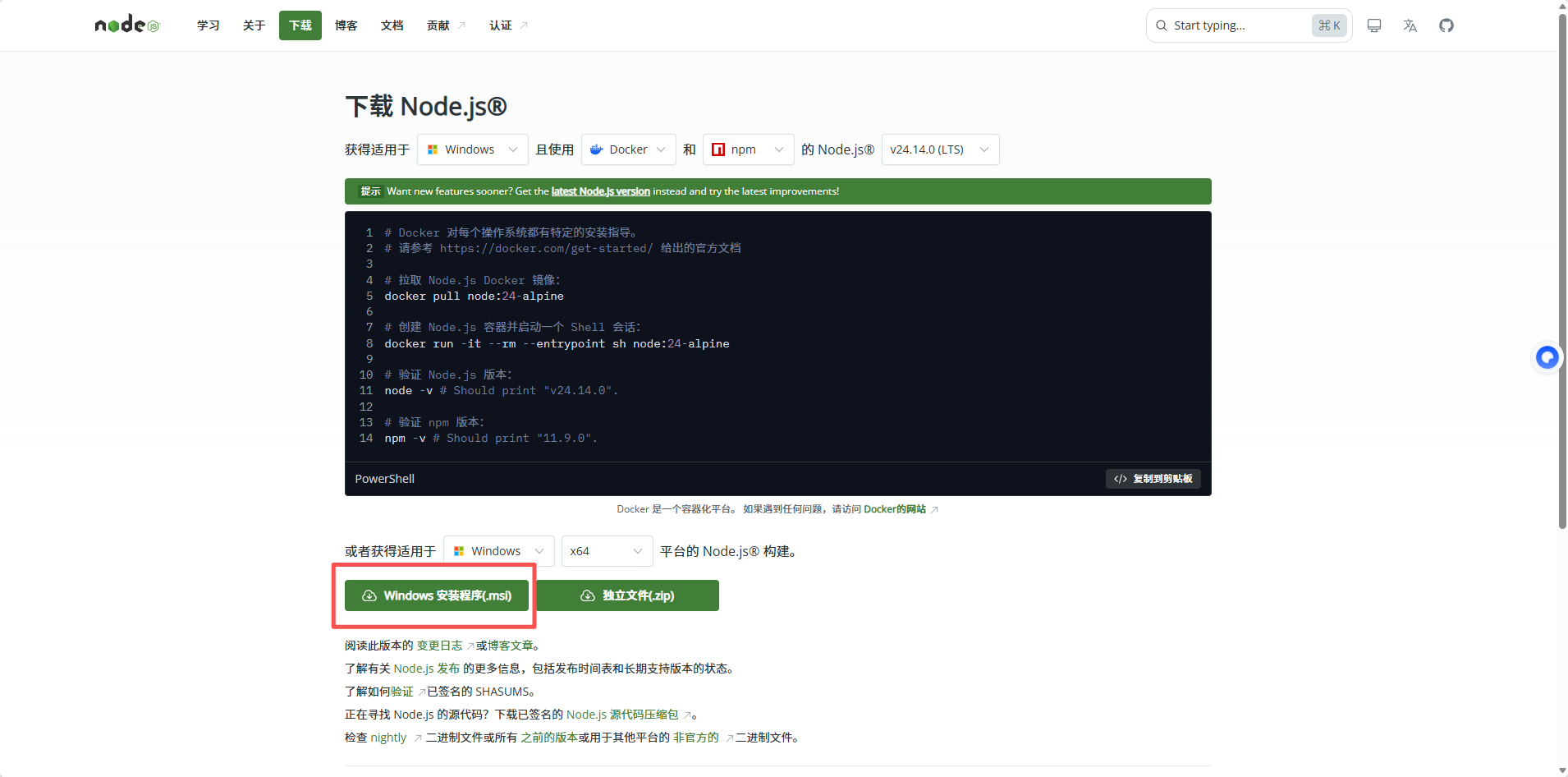The image size is (1568, 777).
Task: Open the 学习 nav item
Action: [x=209, y=25]
